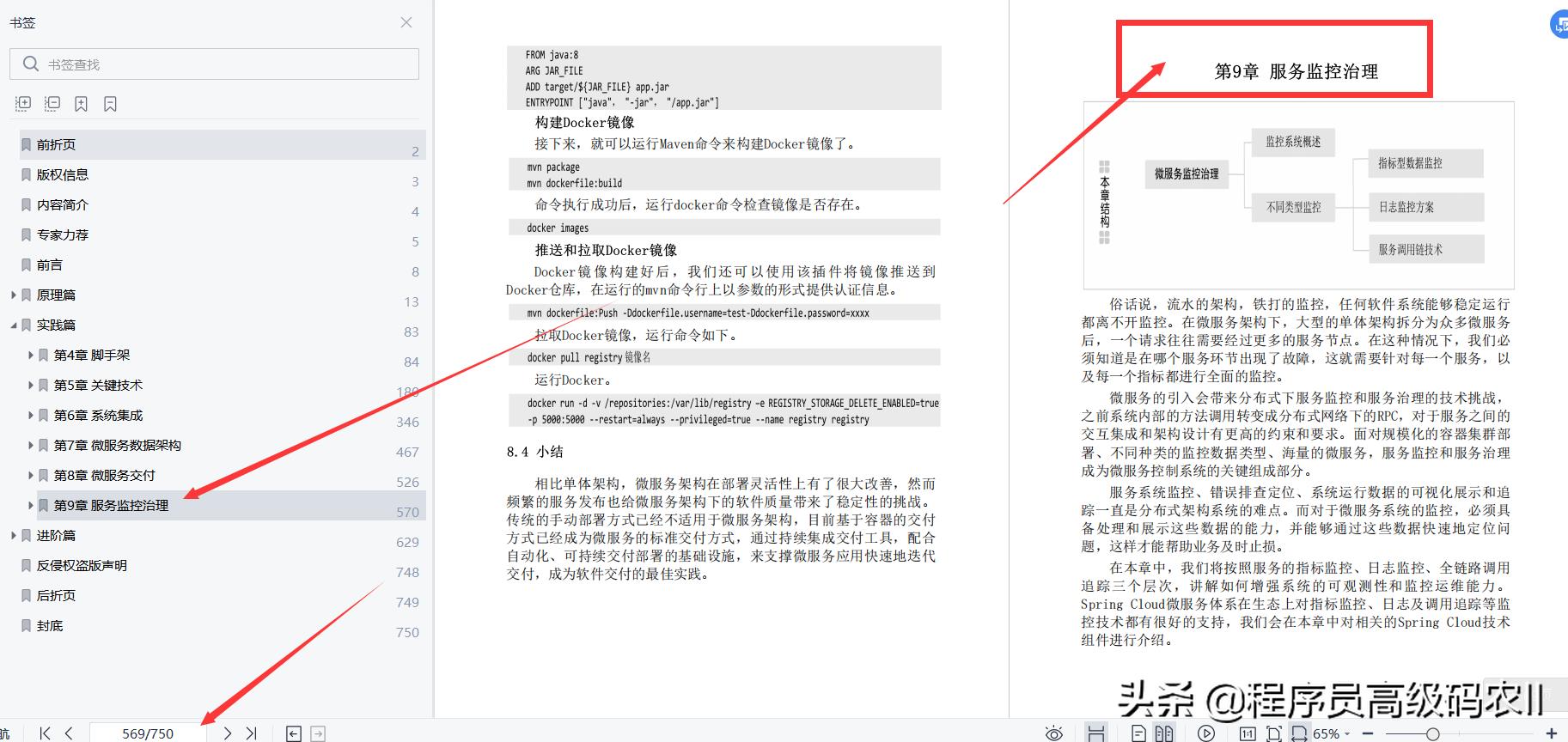Click the 书签查找 bookmark search field

(214, 64)
